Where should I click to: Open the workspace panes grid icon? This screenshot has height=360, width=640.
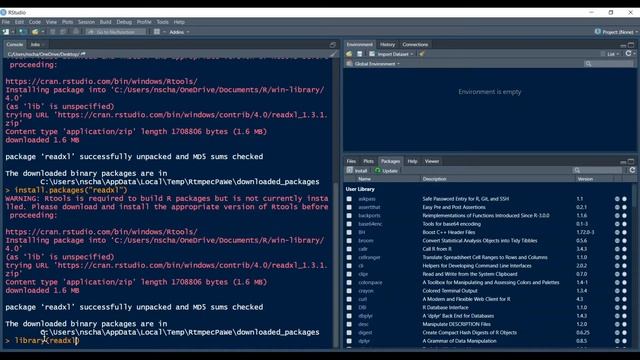click(157, 32)
